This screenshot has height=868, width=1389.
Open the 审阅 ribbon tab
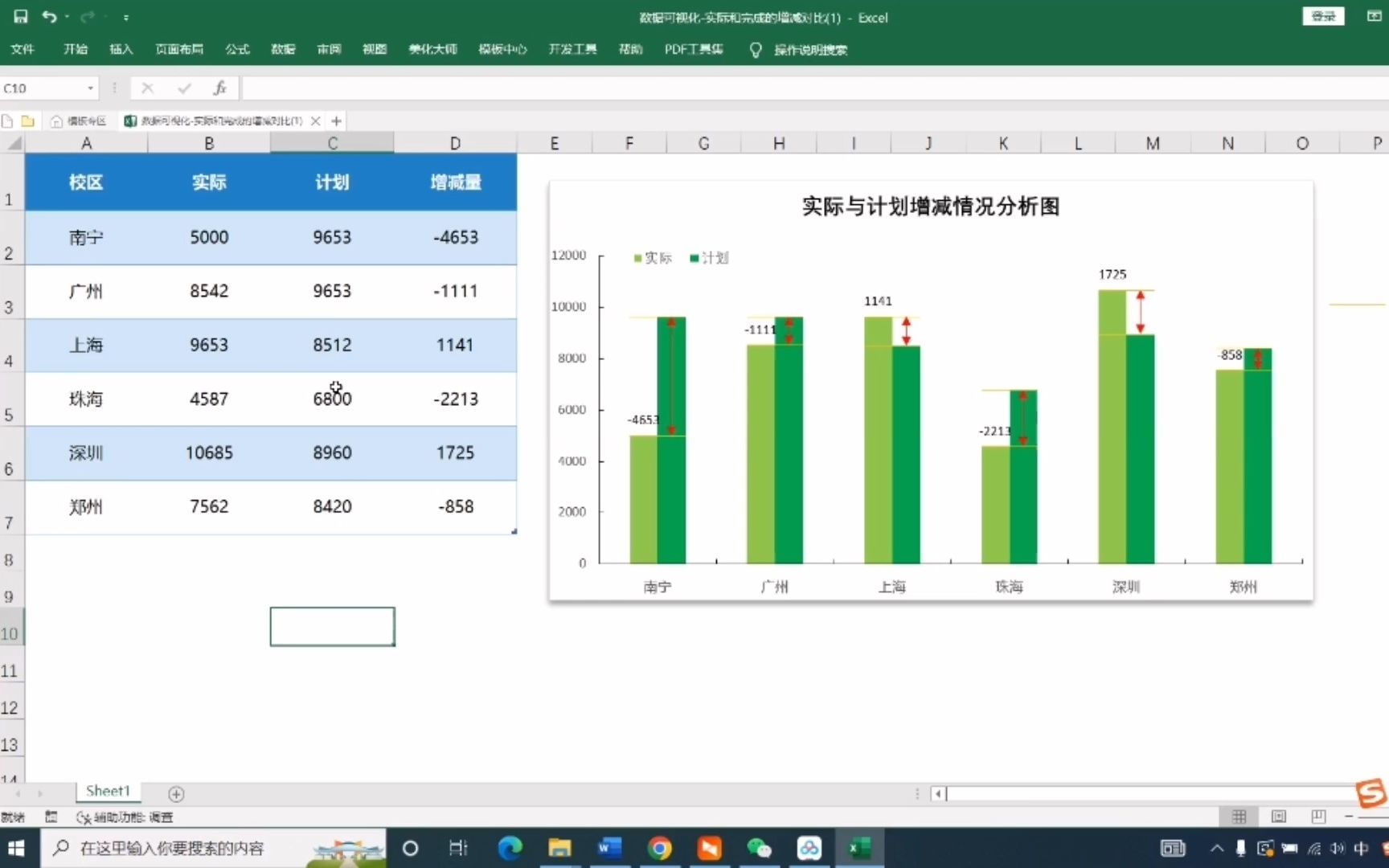tap(329, 49)
